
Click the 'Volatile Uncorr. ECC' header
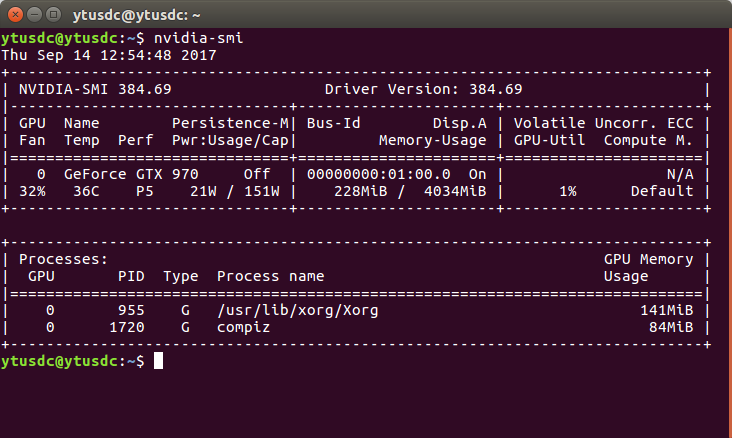604,123
